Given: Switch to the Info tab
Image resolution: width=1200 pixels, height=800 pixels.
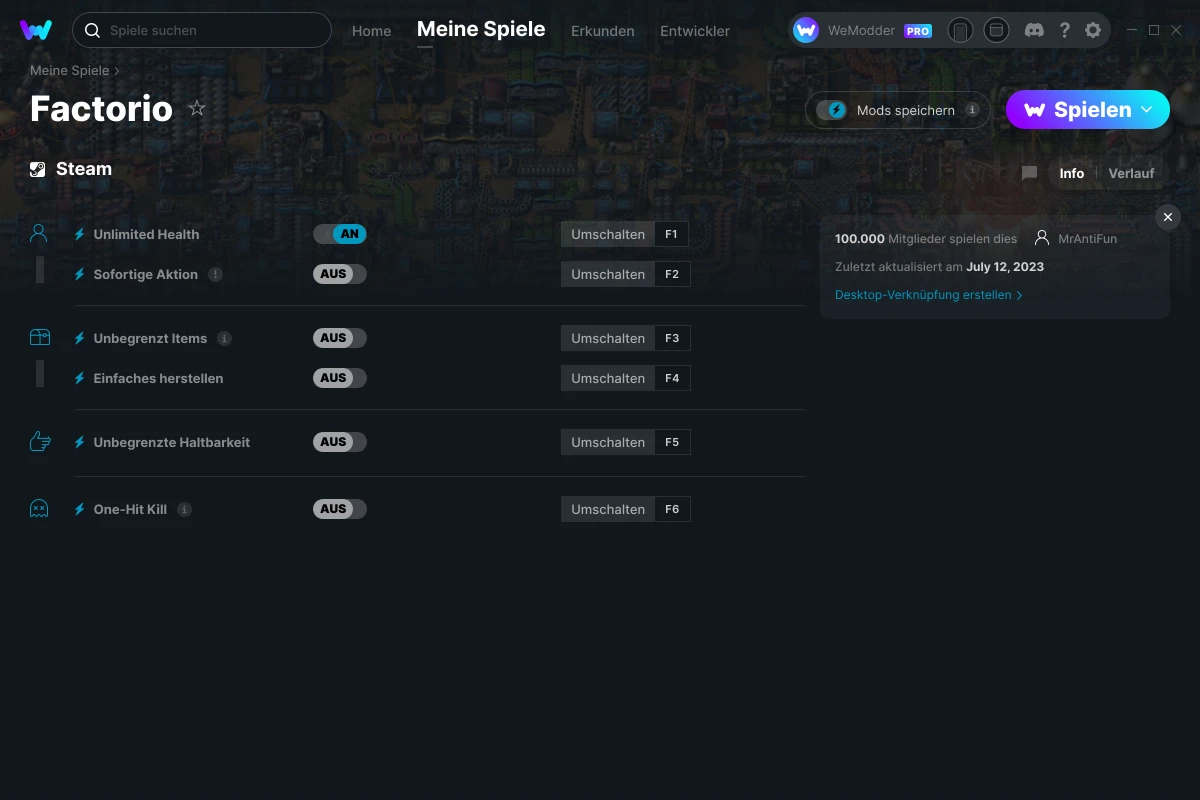Looking at the screenshot, I should 1072,173.
